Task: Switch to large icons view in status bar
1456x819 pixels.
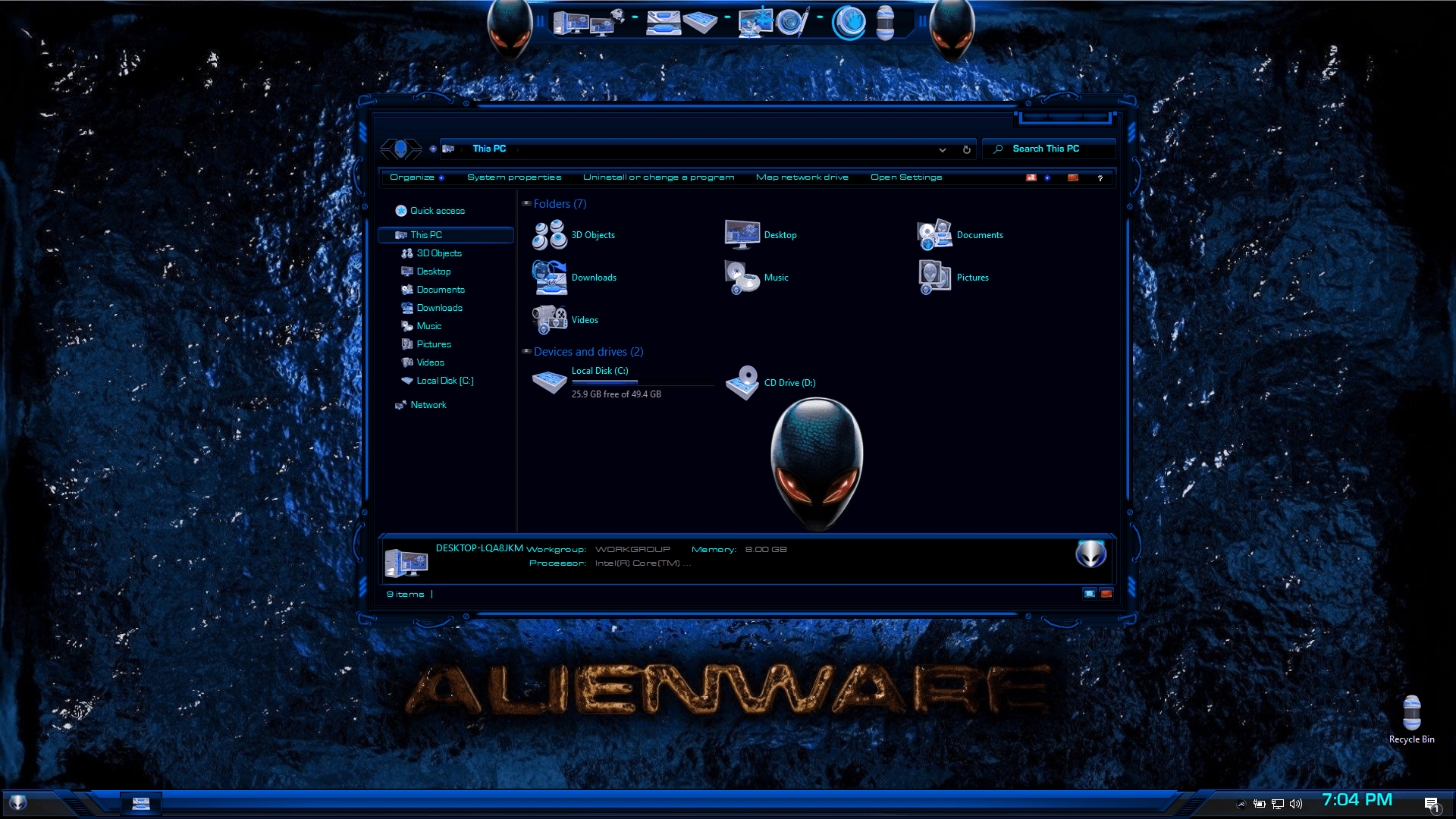Action: tap(1106, 594)
